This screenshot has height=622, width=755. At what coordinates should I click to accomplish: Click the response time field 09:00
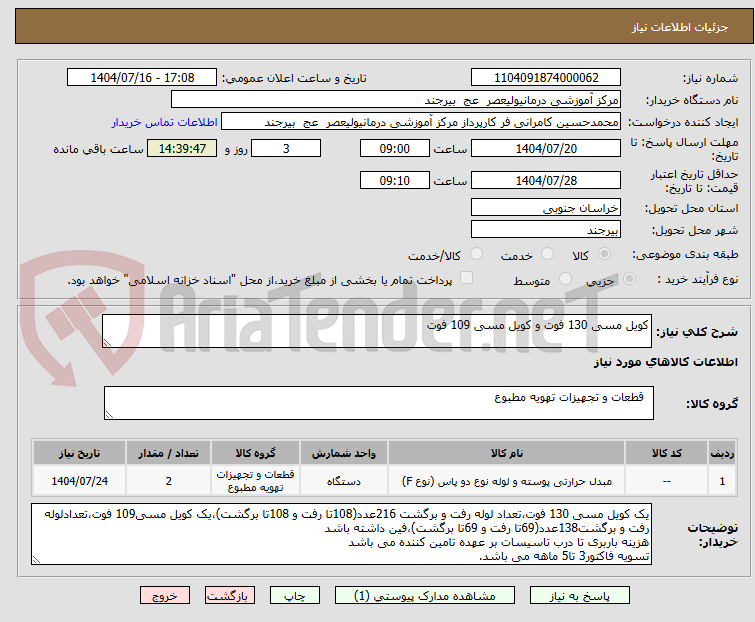(x=394, y=148)
